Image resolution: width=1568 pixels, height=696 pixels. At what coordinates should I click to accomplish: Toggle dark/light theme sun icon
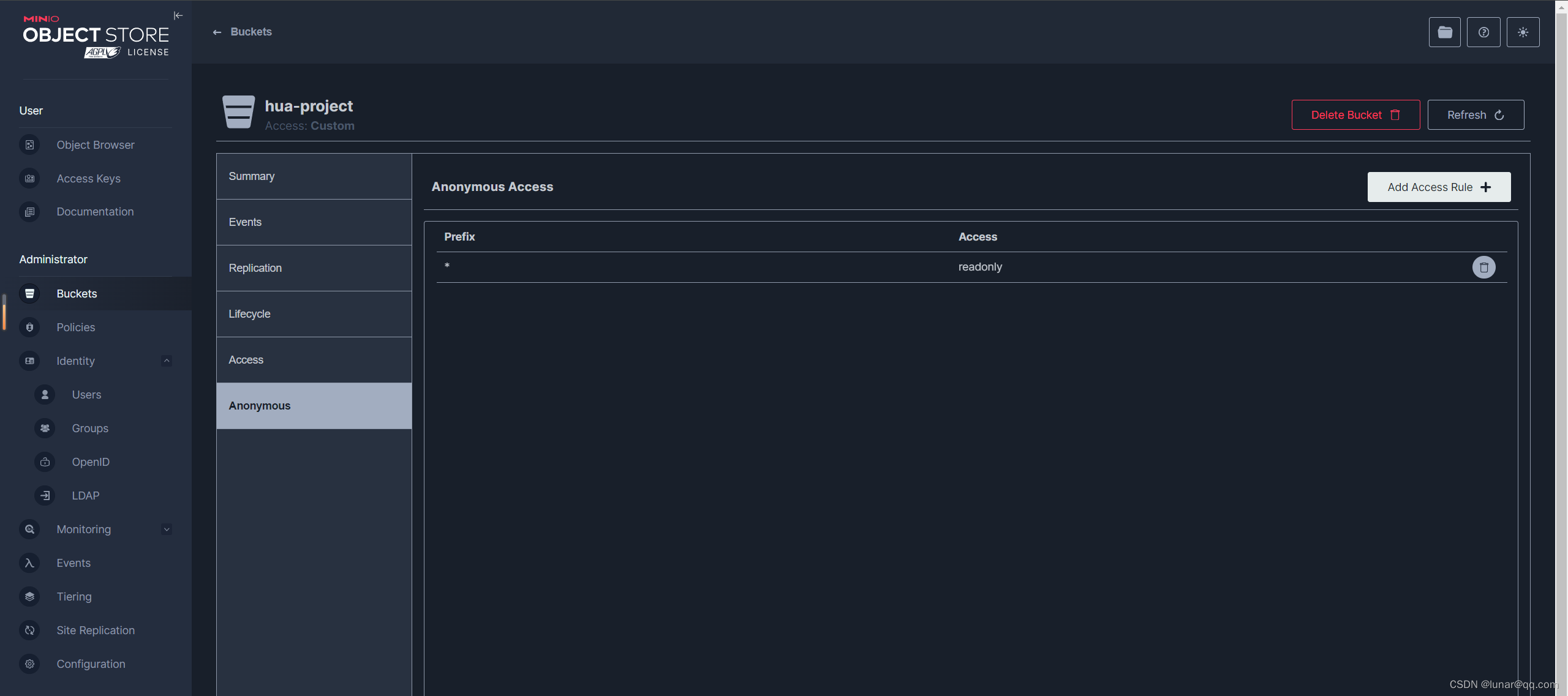tap(1523, 32)
